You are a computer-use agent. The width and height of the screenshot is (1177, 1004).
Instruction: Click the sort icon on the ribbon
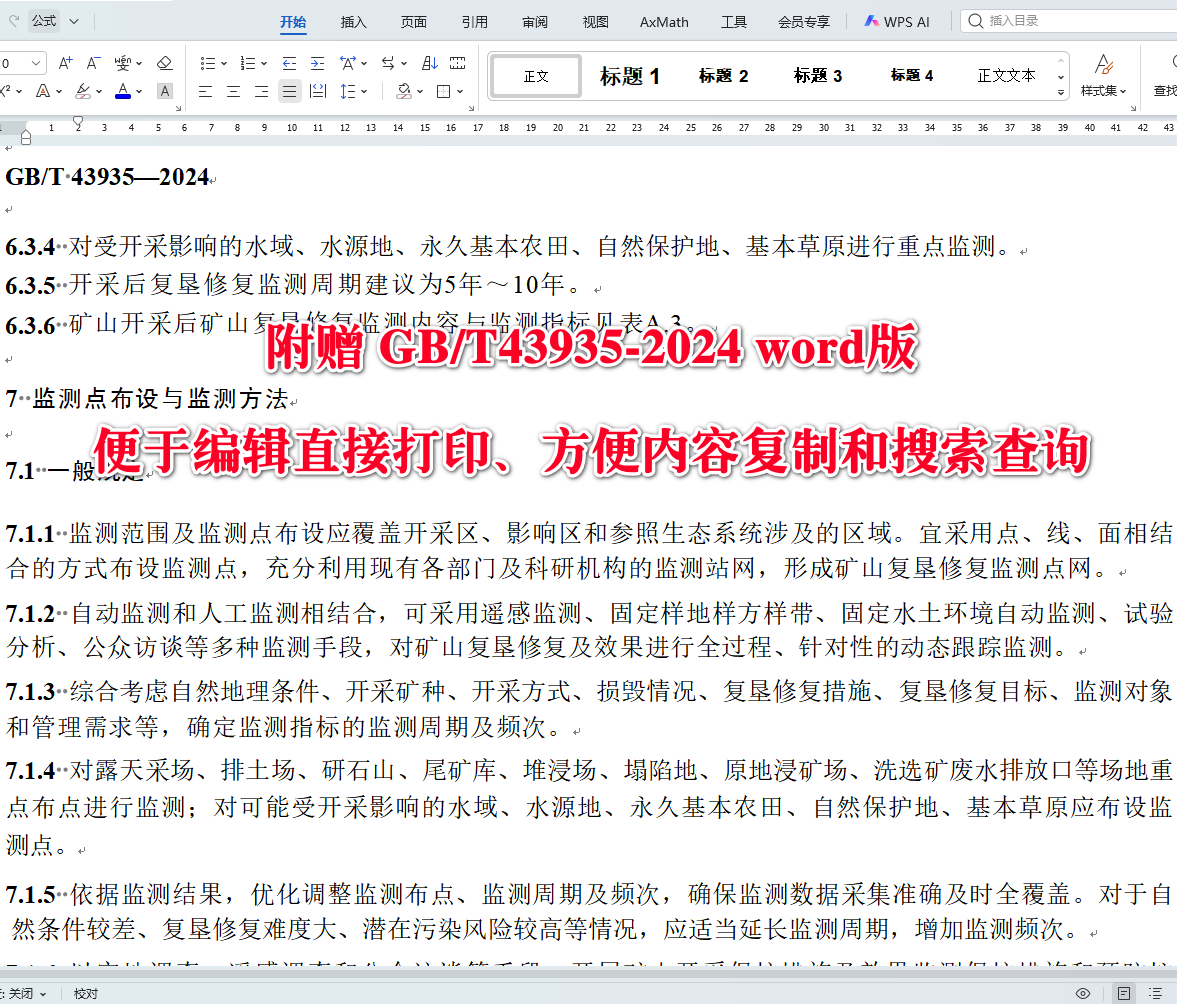[x=428, y=64]
